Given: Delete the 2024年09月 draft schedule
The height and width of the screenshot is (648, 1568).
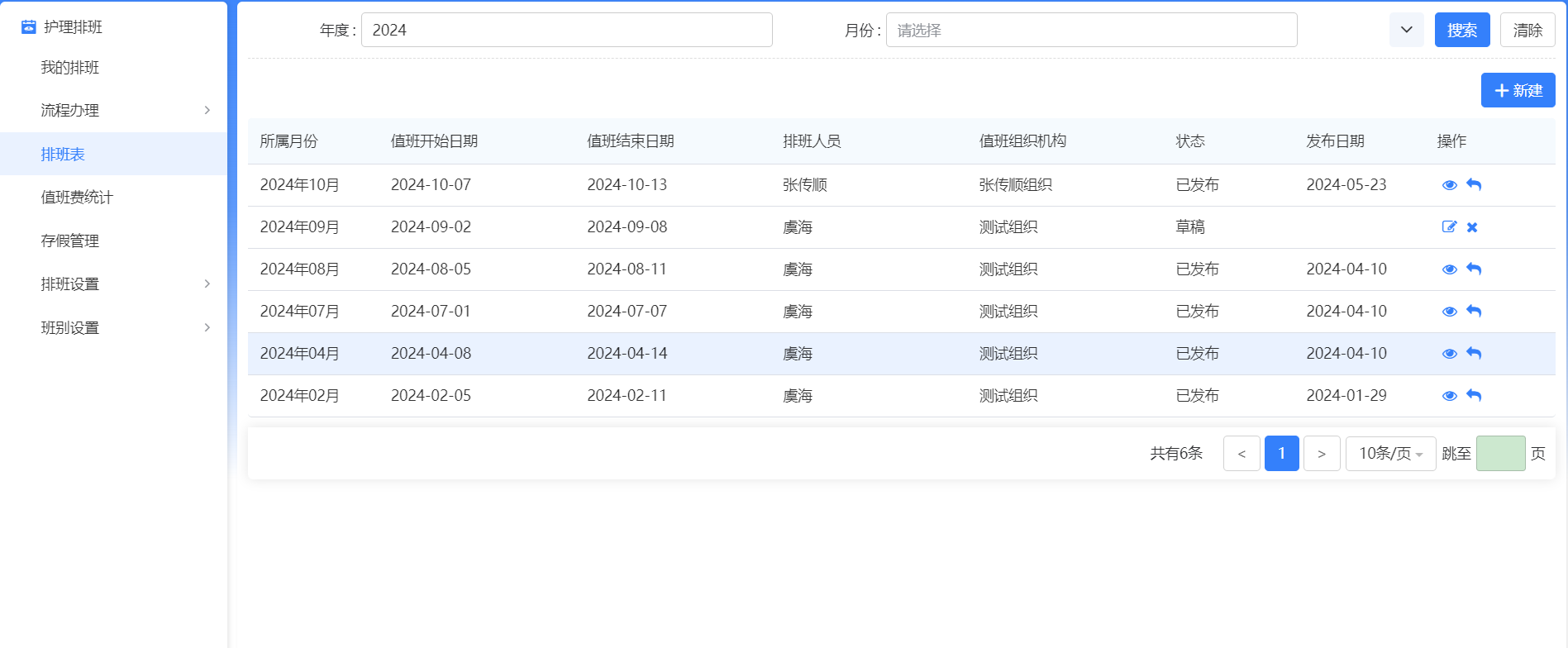Looking at the screenshot, I should tap(1472, 227).
